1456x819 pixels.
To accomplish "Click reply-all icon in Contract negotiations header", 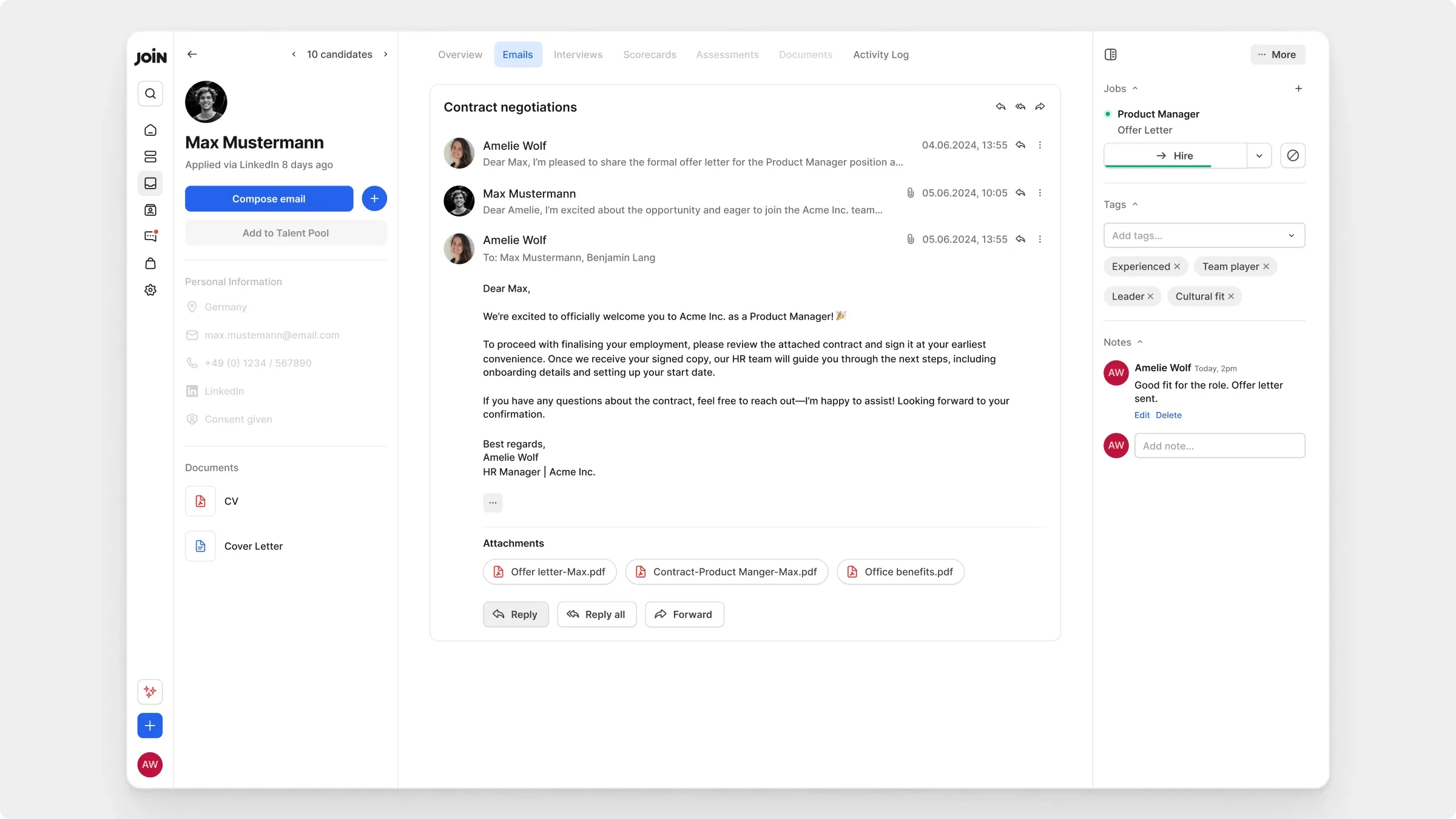I will (x=1020, y=107).
